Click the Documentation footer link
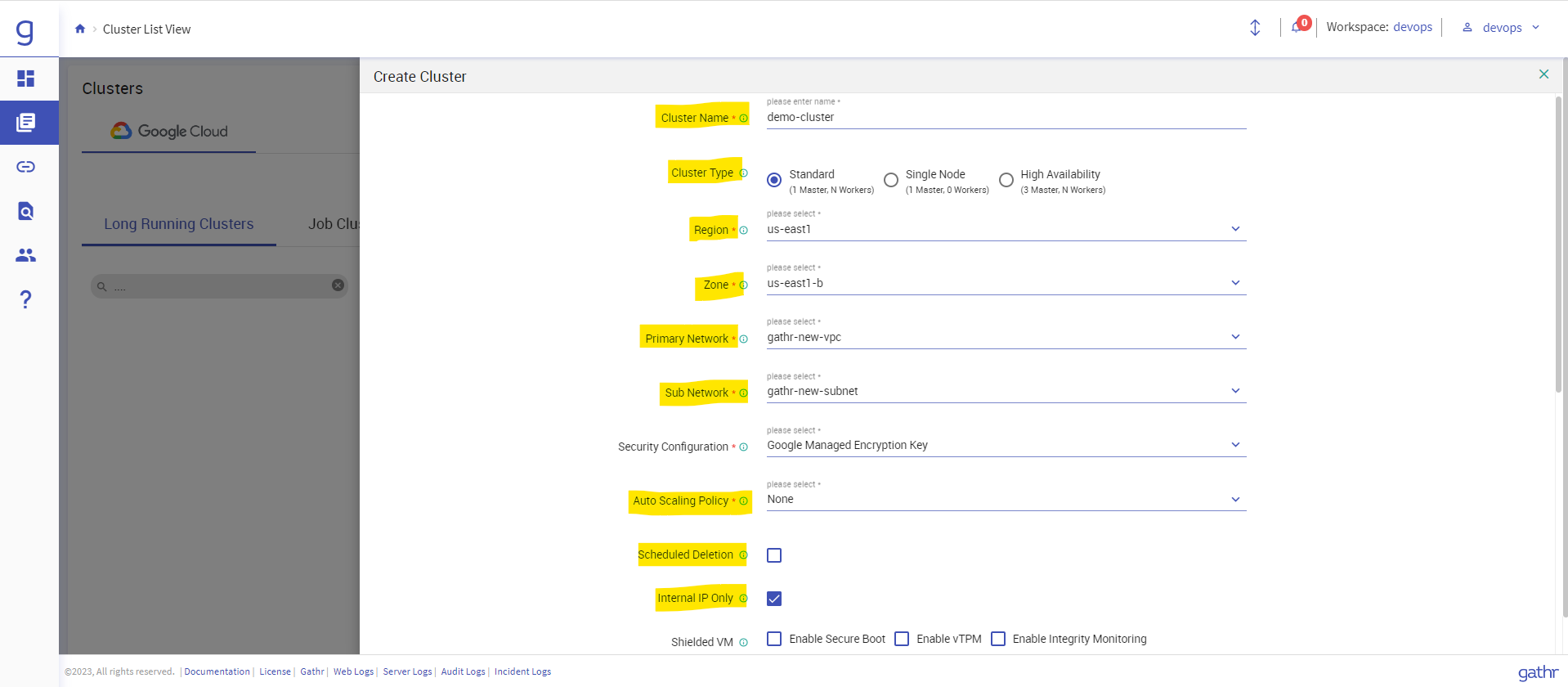This screenshot has width=1568, height=687. click(x=217, y=671)
